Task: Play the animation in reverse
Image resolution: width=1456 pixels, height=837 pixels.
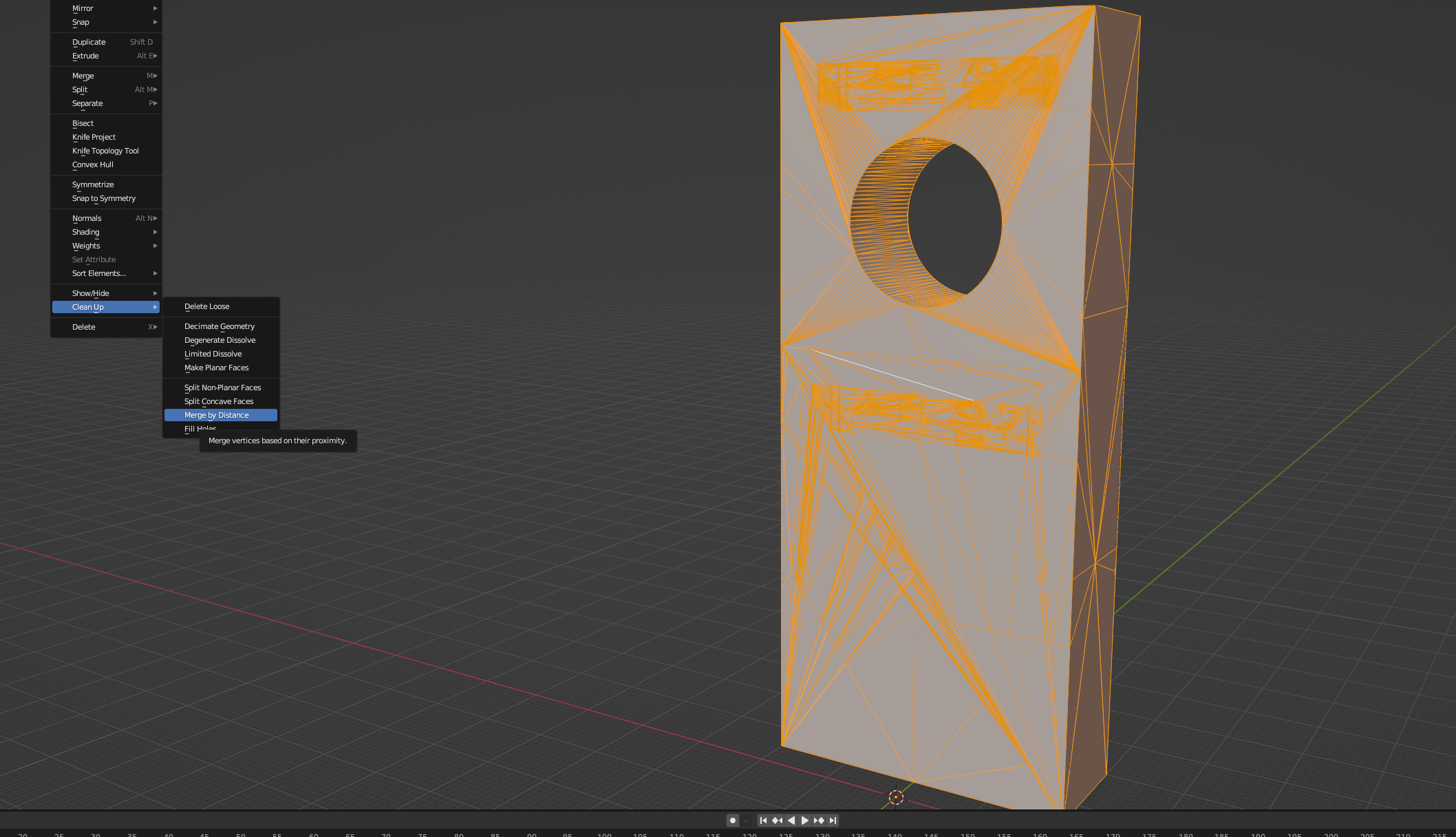Action: [791, 820]
